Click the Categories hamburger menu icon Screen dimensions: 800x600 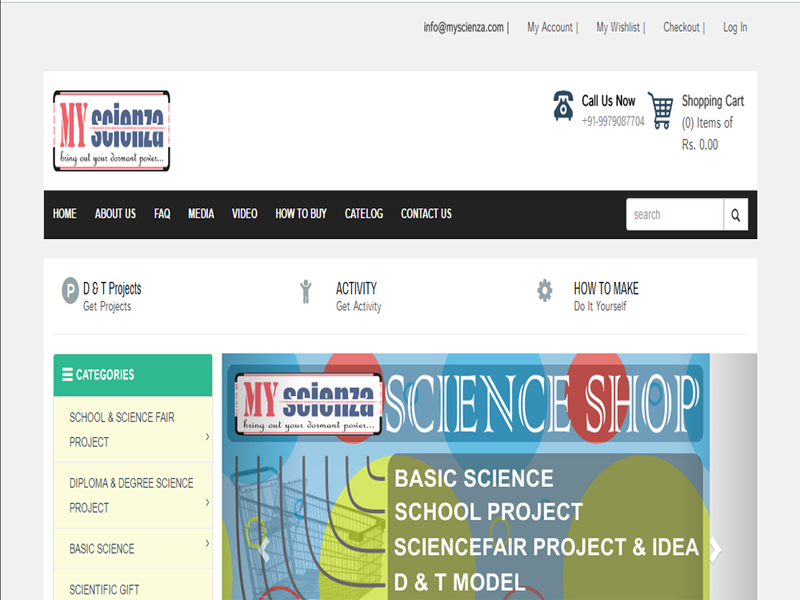click(67, 375)
